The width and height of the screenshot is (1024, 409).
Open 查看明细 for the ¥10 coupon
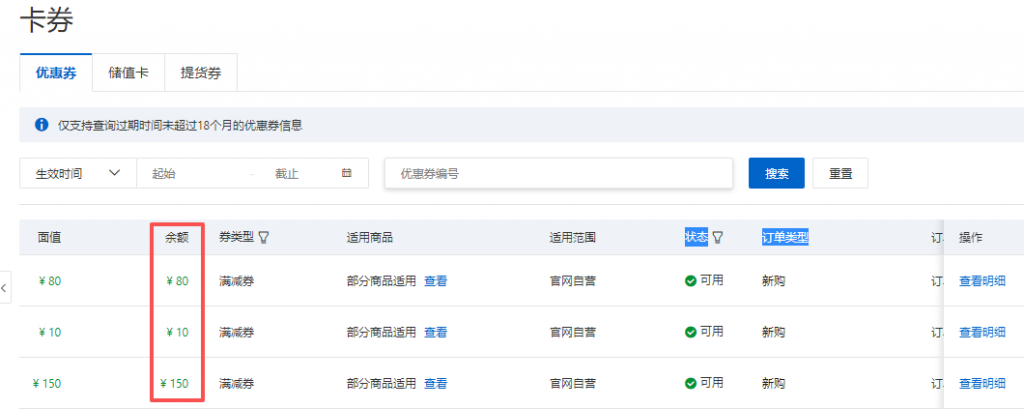pos(982,332)
